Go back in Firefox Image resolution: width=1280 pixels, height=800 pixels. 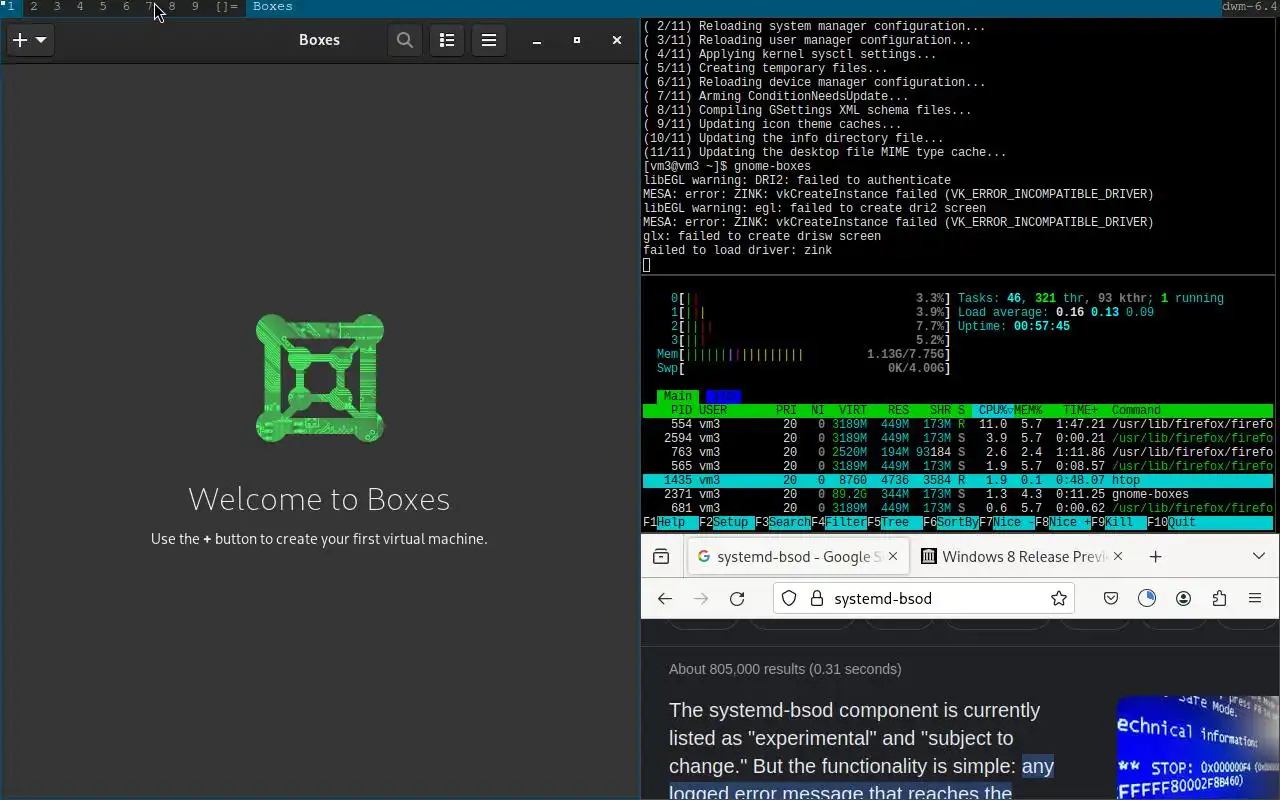pyautogui.click(x=665, y=598)
